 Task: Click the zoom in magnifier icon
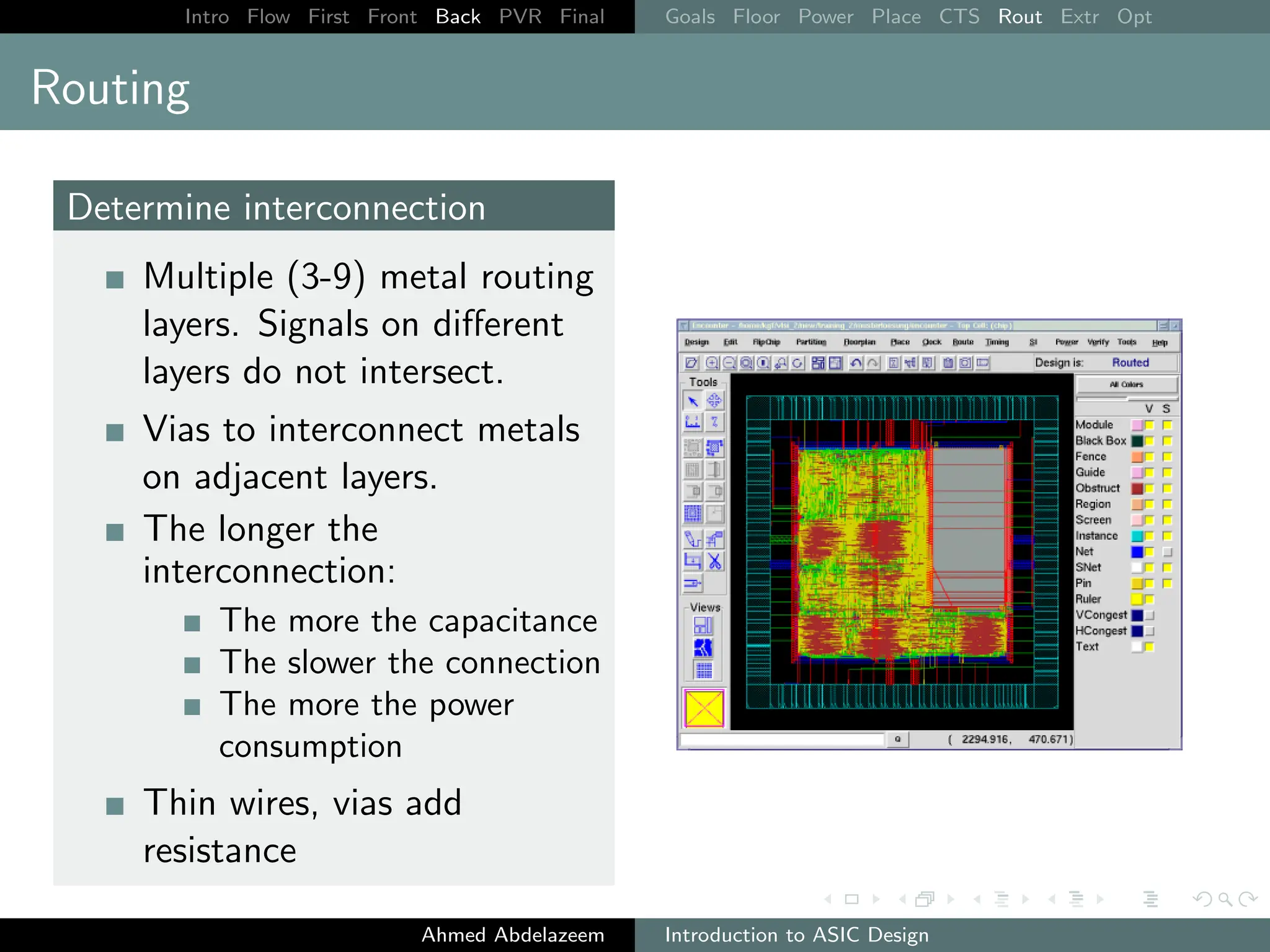(x=712, y=363)
